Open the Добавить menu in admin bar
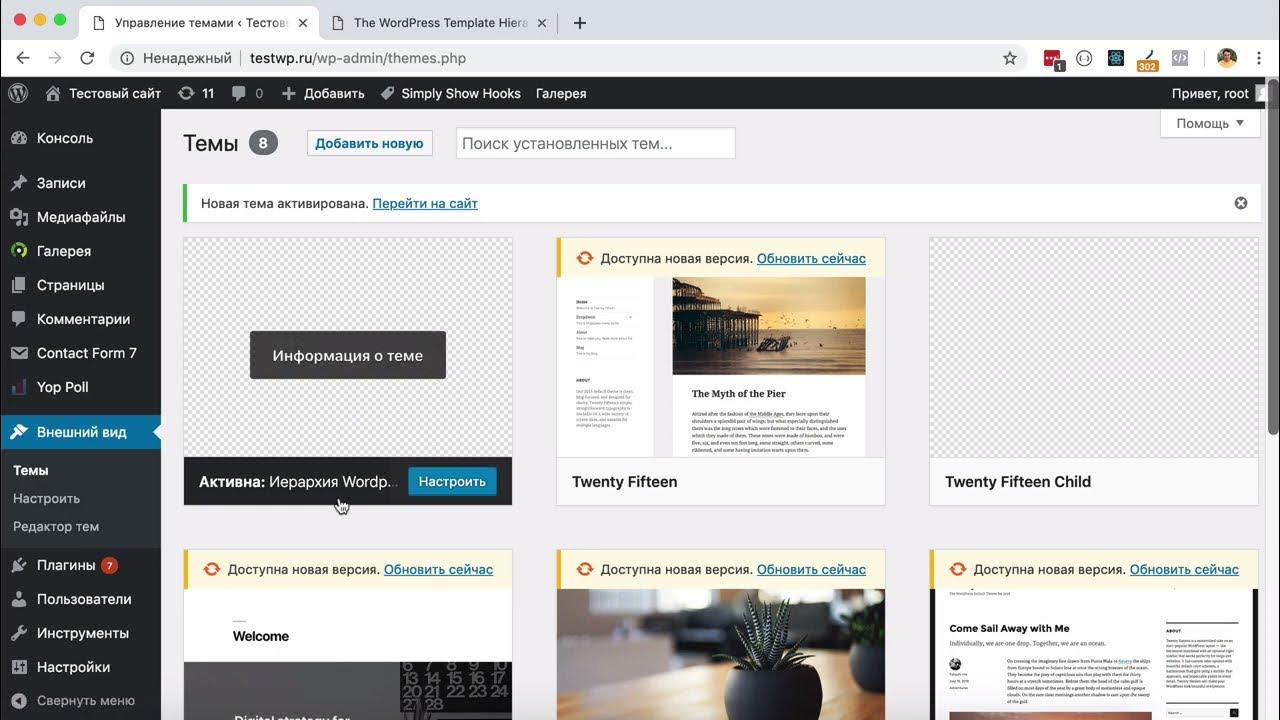Screen dimensions: 1280x720 pyautogui.click(x=323, y=93)
